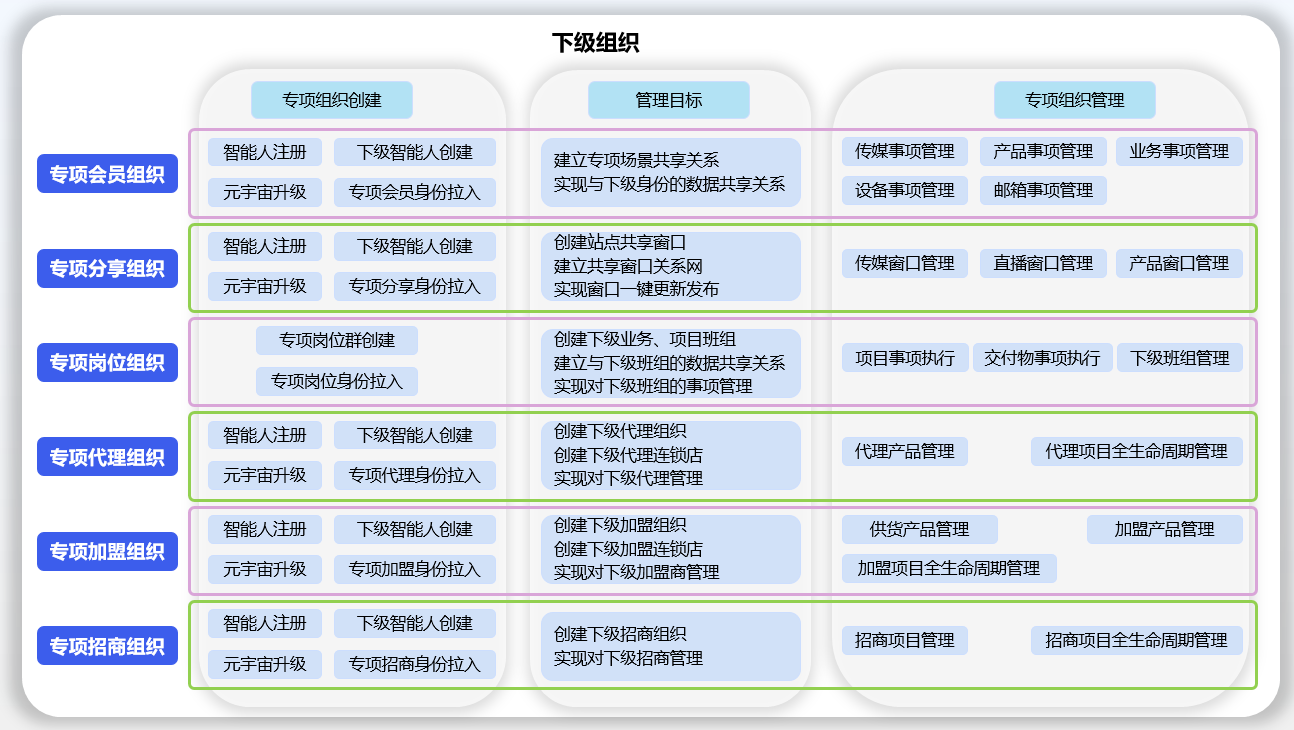Open 设备事项管理
1294x730 pixels.
(905, 190)
